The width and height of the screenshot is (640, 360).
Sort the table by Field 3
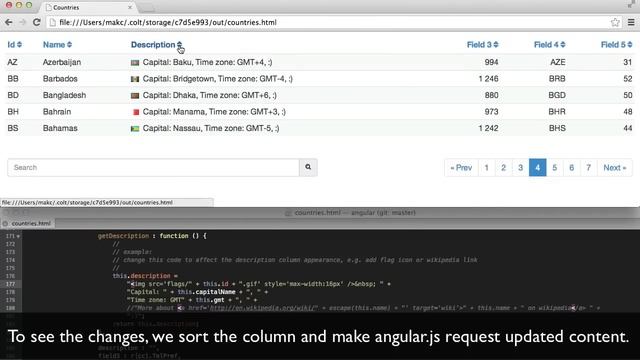tap(482, 44)
